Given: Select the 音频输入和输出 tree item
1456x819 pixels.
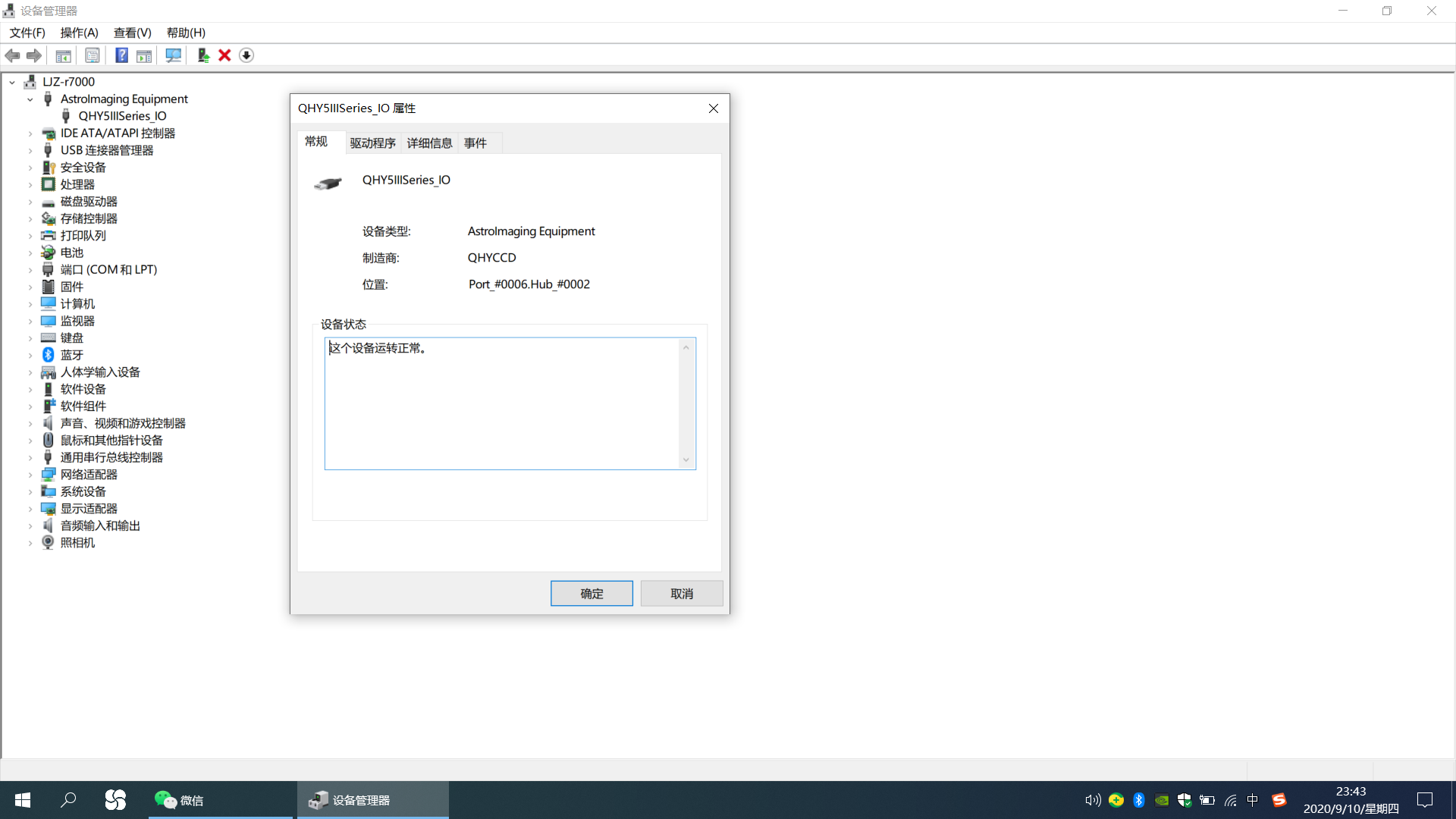Looking at the screenshot, I should click(100, 526).
